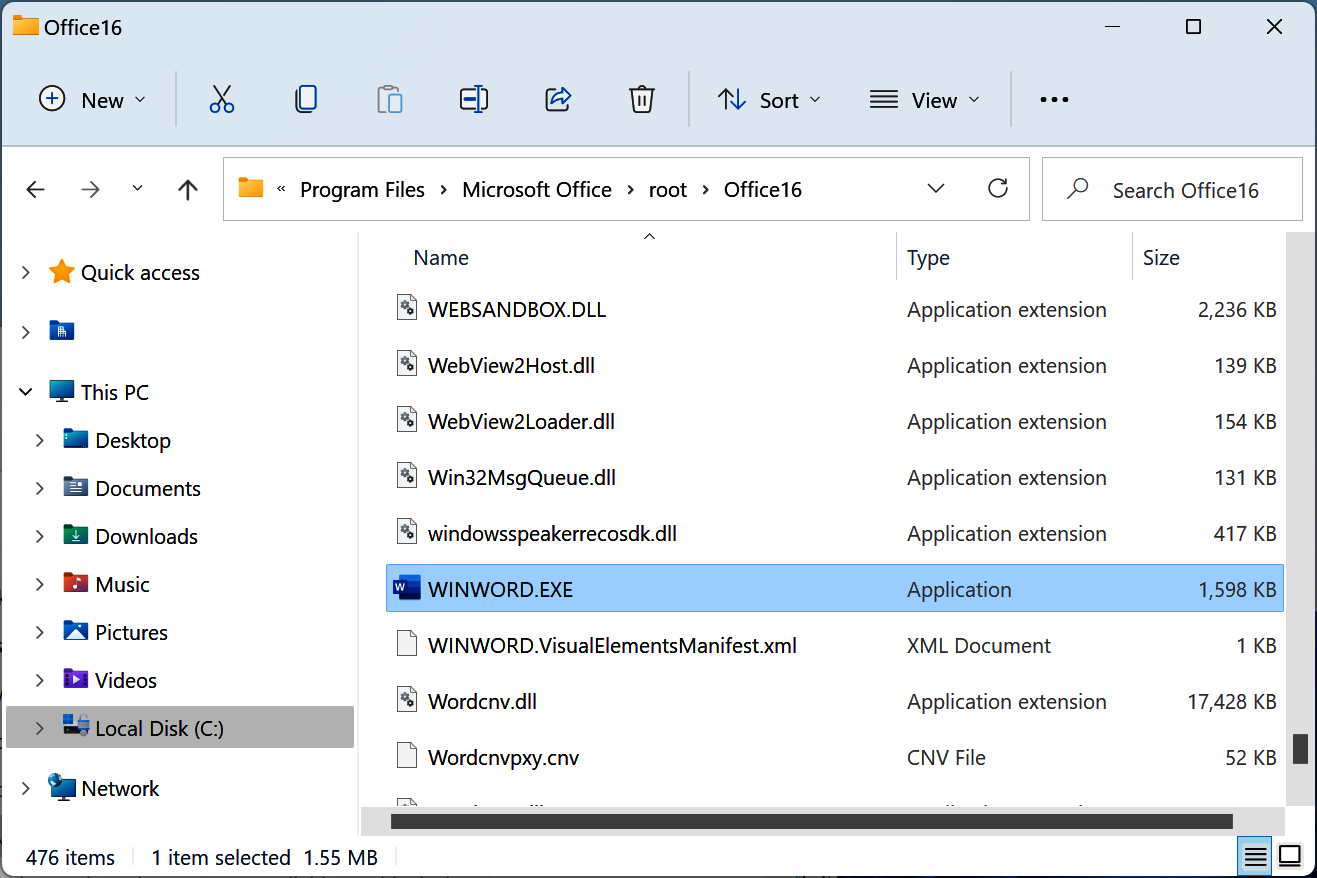The width and height of the screenshot is (1317, 878).
Task: Collapse the This PC tree node
Action: click(26, 392)
